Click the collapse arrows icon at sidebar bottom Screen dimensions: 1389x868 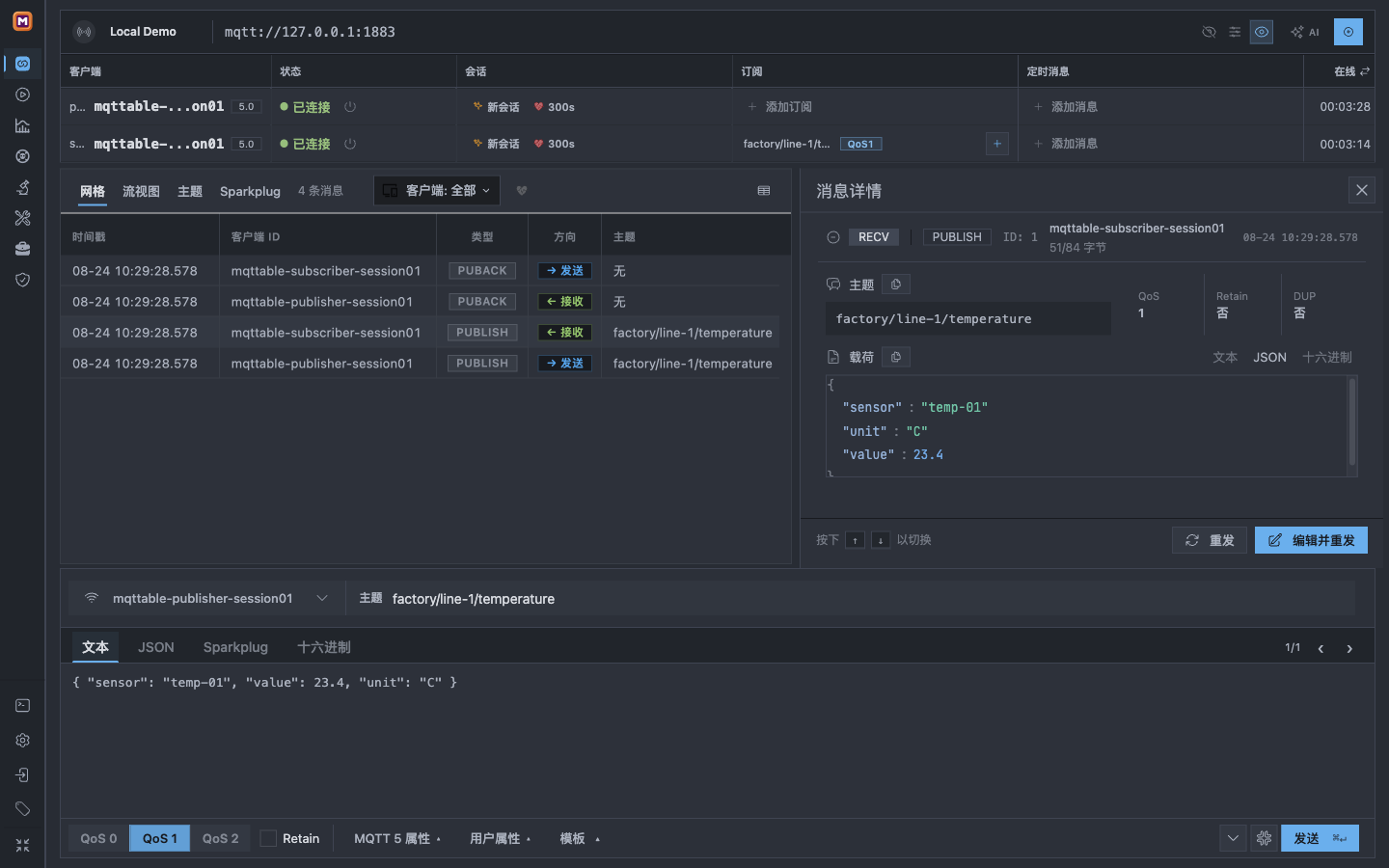[22, 845]
